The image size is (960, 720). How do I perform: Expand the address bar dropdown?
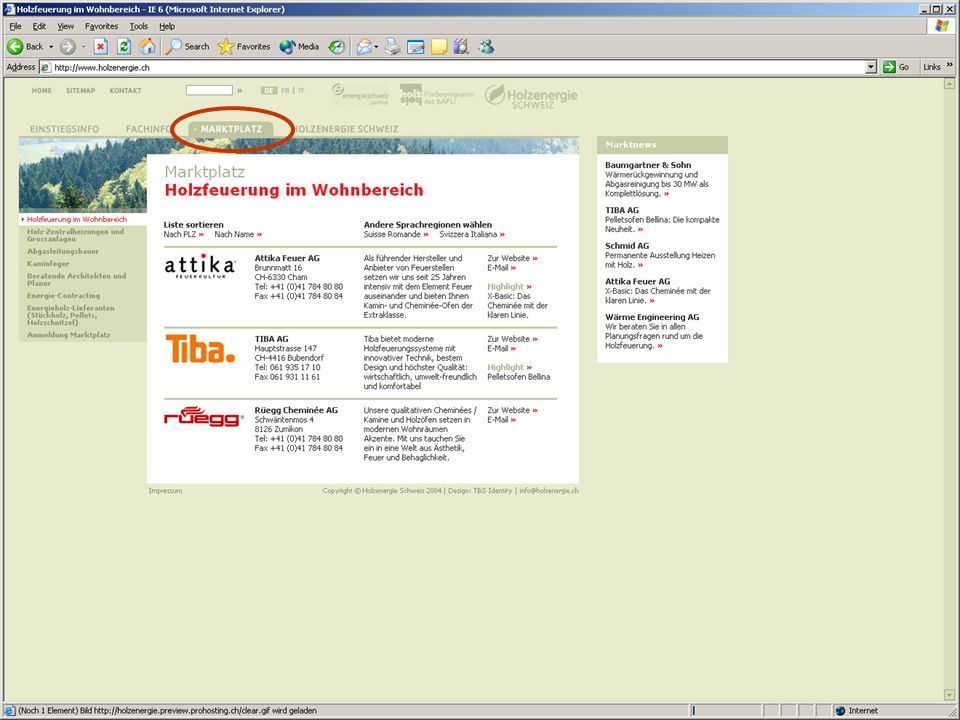[x=871, y=67]
